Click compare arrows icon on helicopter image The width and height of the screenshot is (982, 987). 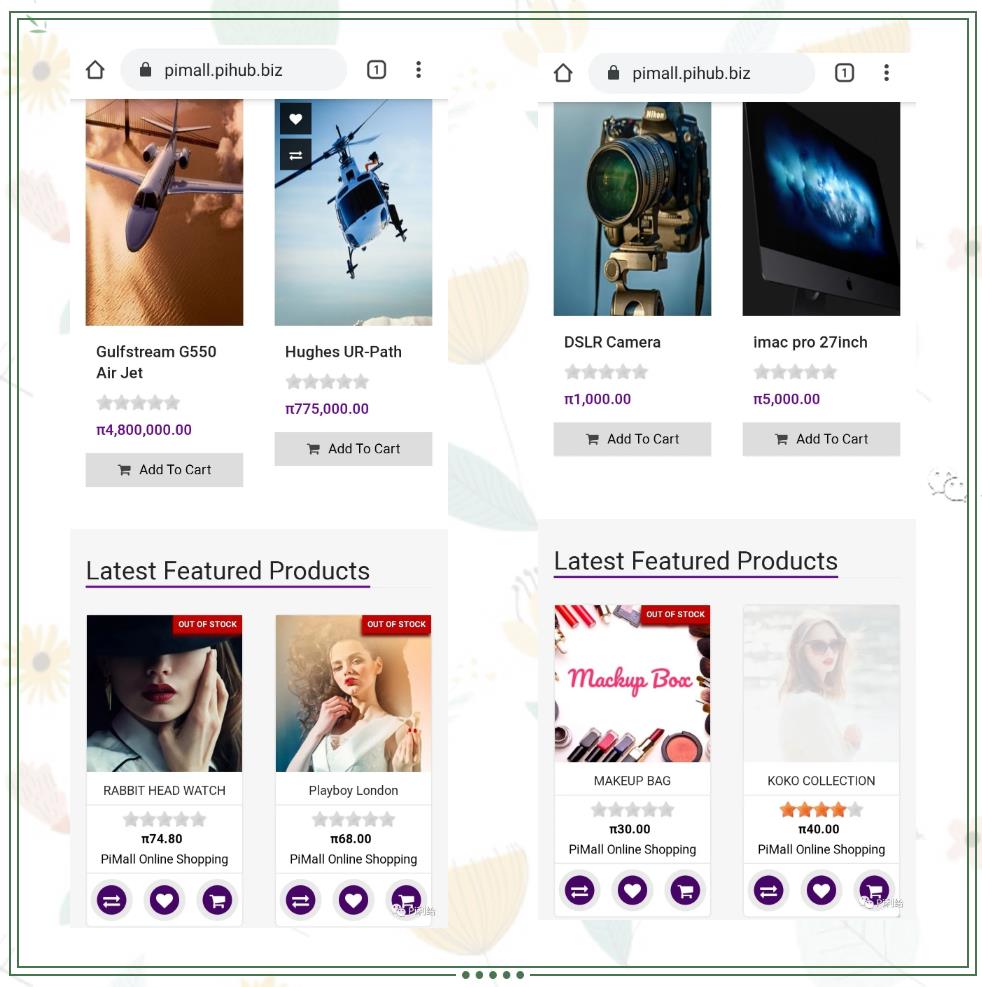296,155
